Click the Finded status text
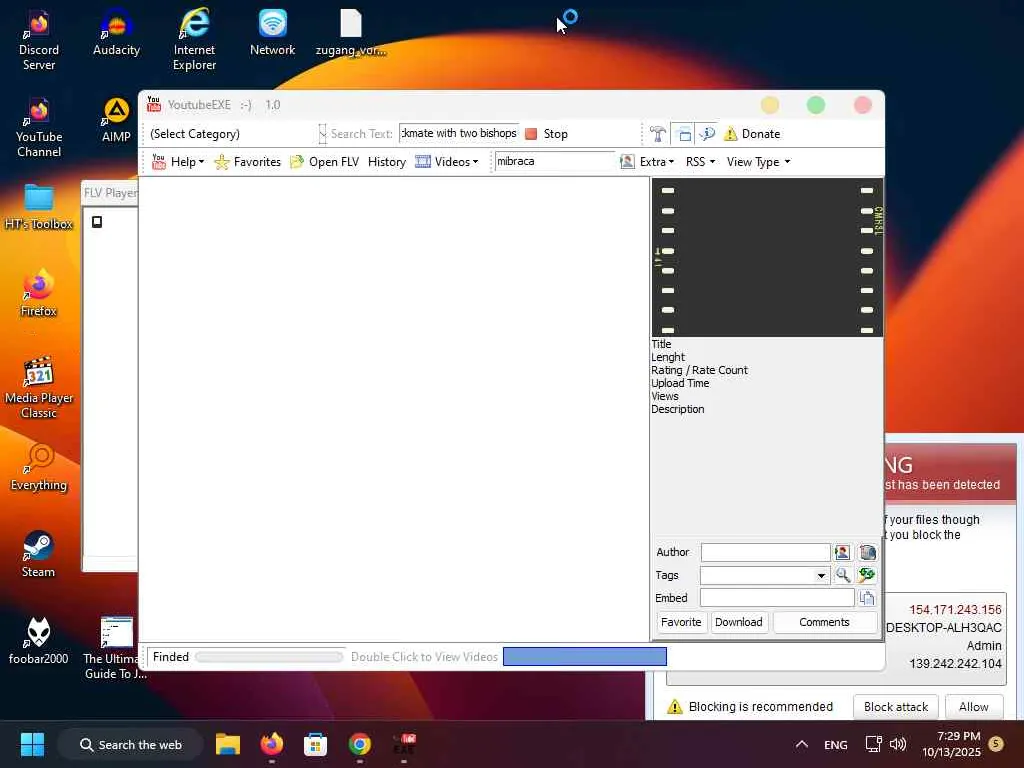This screenshot has height=768, width=1024. (170, 657)
